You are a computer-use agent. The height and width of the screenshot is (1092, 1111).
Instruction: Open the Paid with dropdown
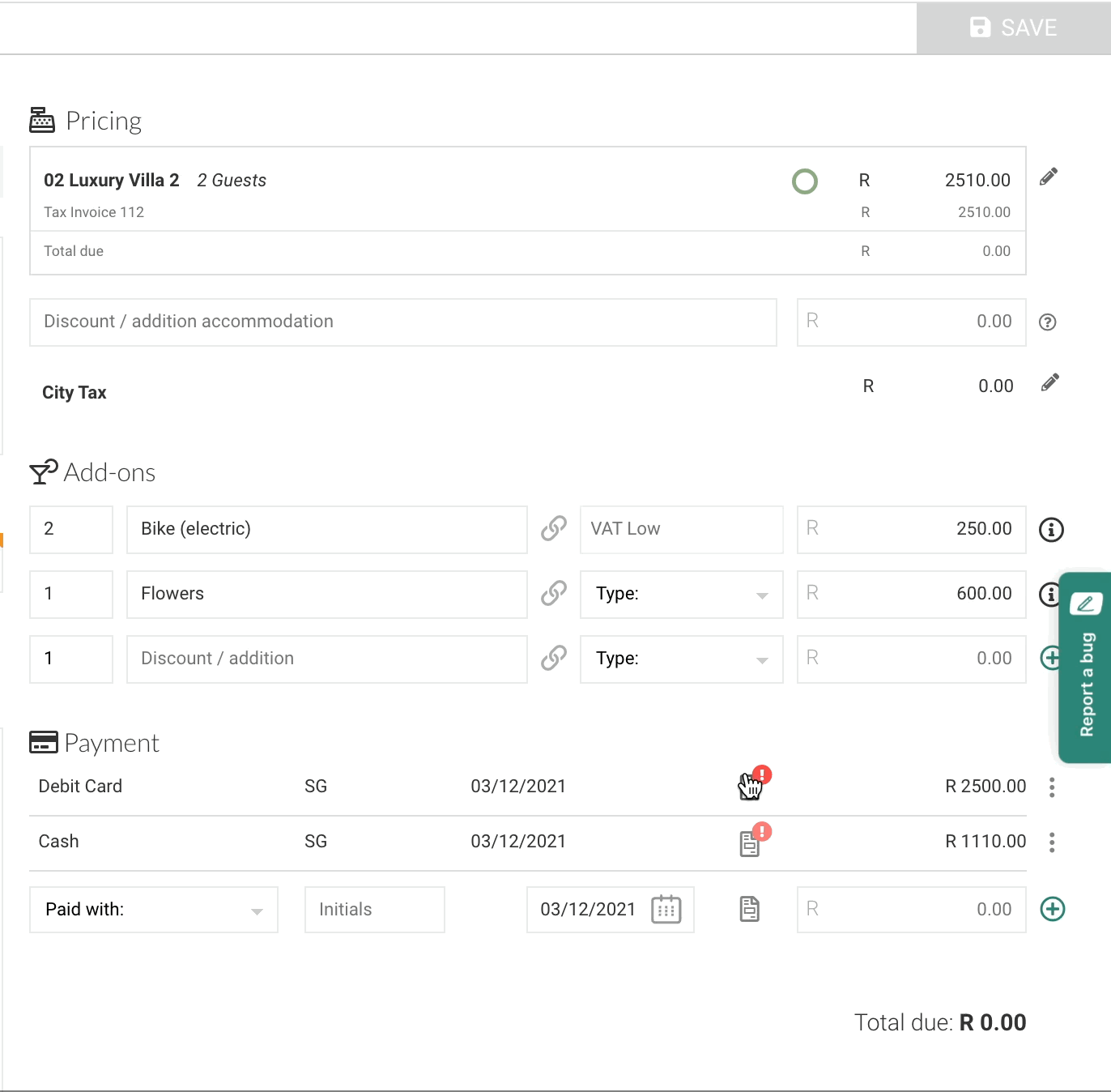point(154,910)
